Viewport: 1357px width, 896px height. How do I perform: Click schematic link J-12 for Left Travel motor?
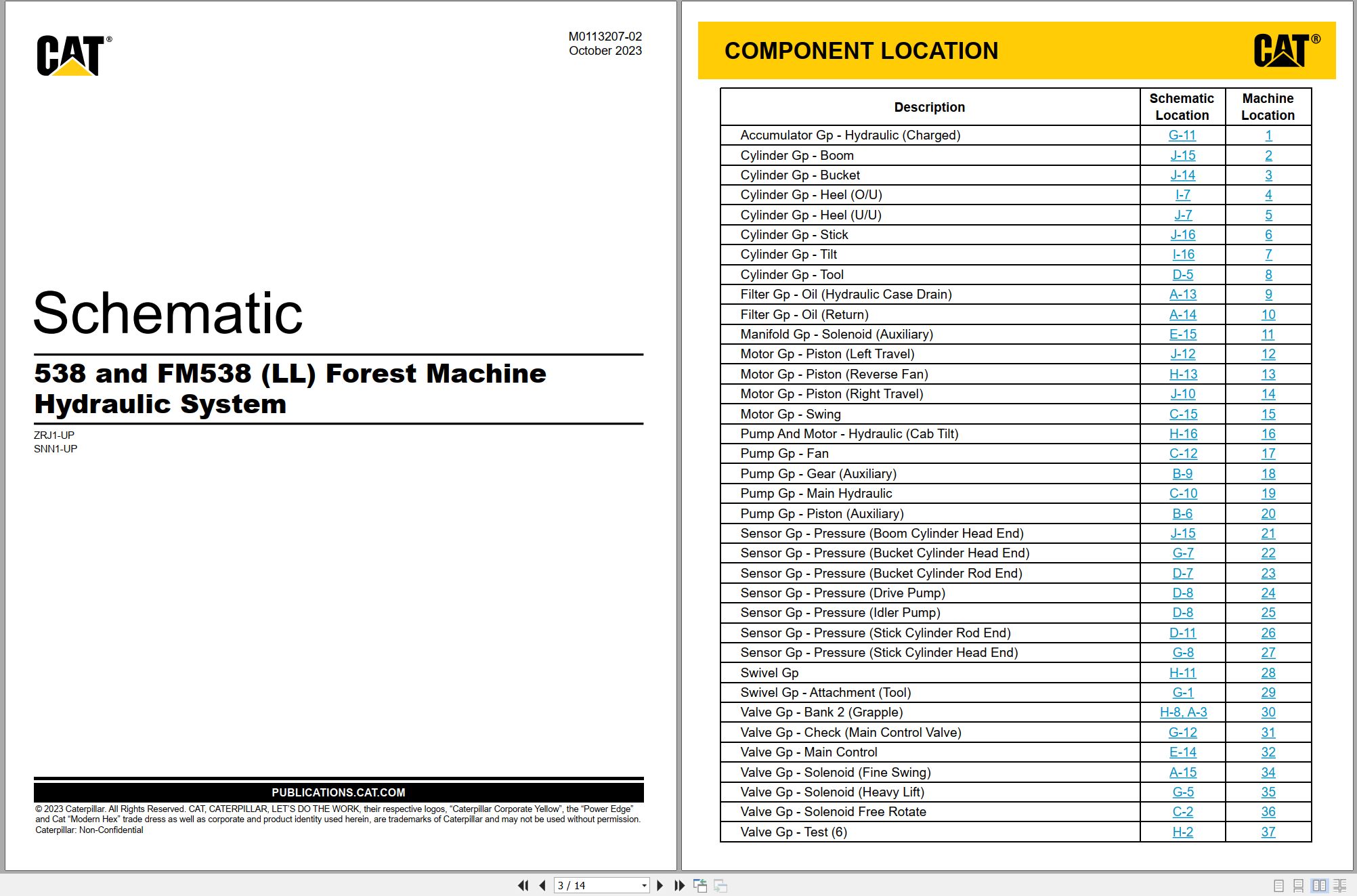pyautogui.click(x=1182, y=354)
